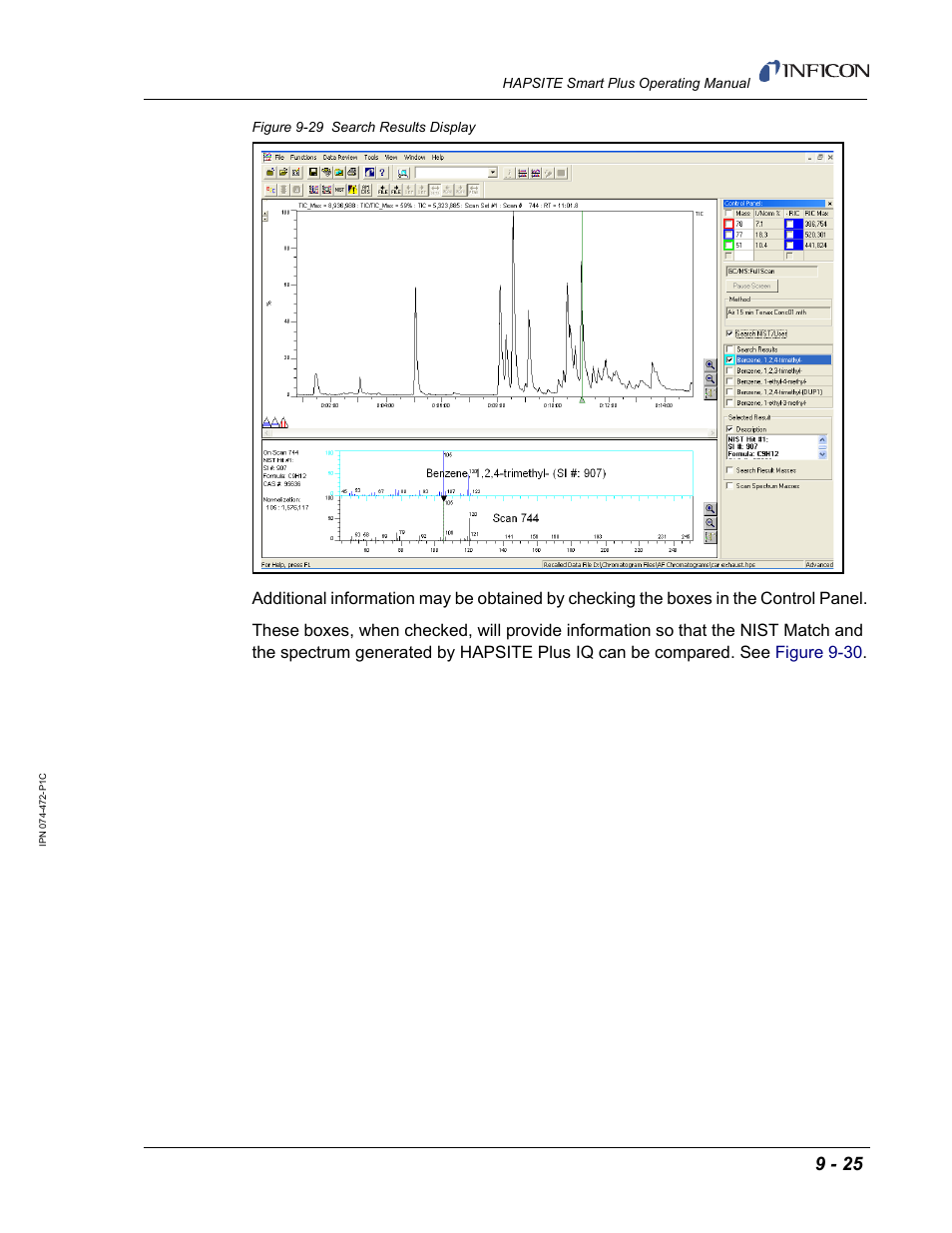Uncheck Benzene, 1,2,4-trimethyl- result checkbox

point(729,359)
